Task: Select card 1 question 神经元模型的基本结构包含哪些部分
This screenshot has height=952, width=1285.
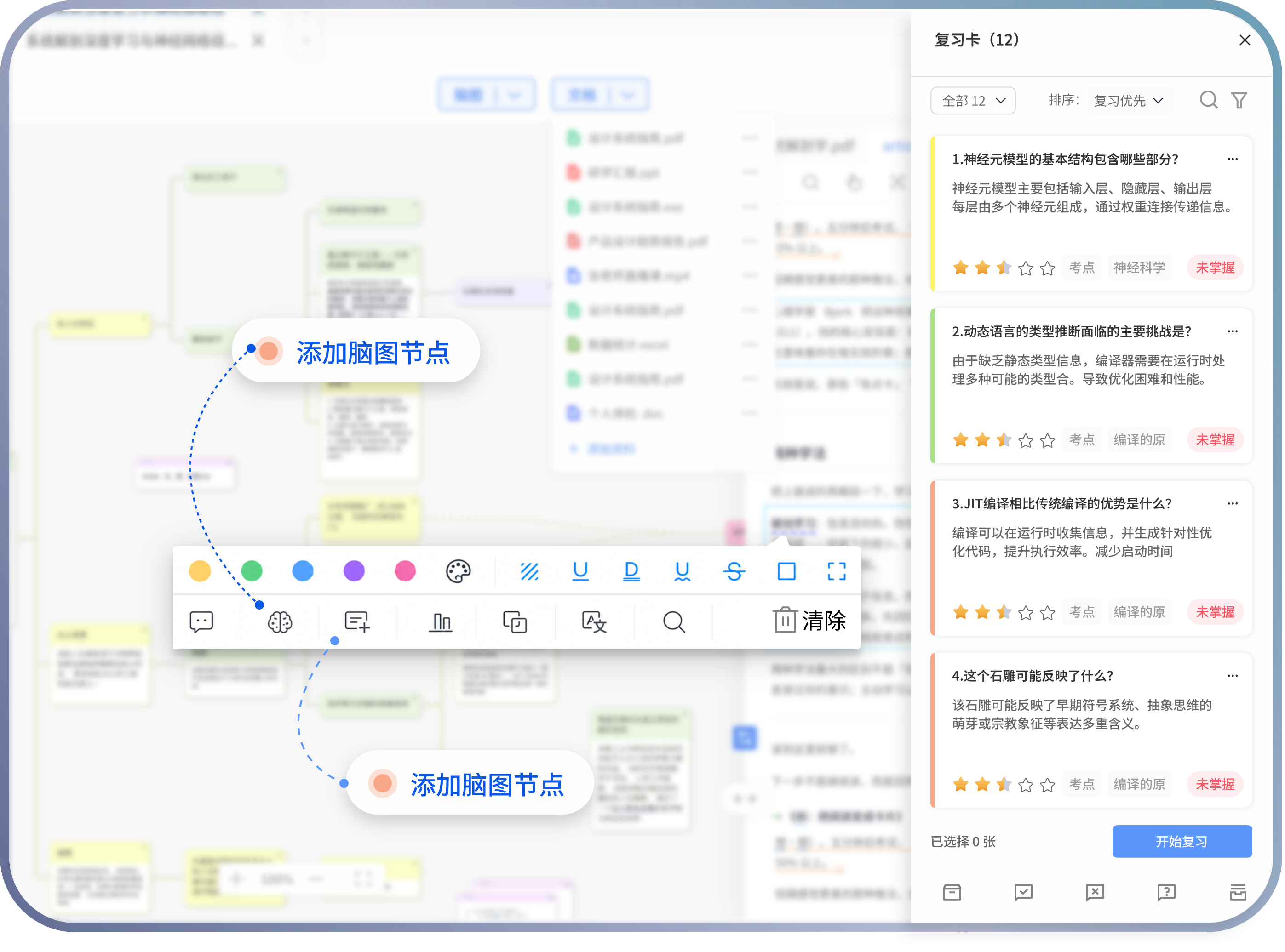Action: (1065, 160)
